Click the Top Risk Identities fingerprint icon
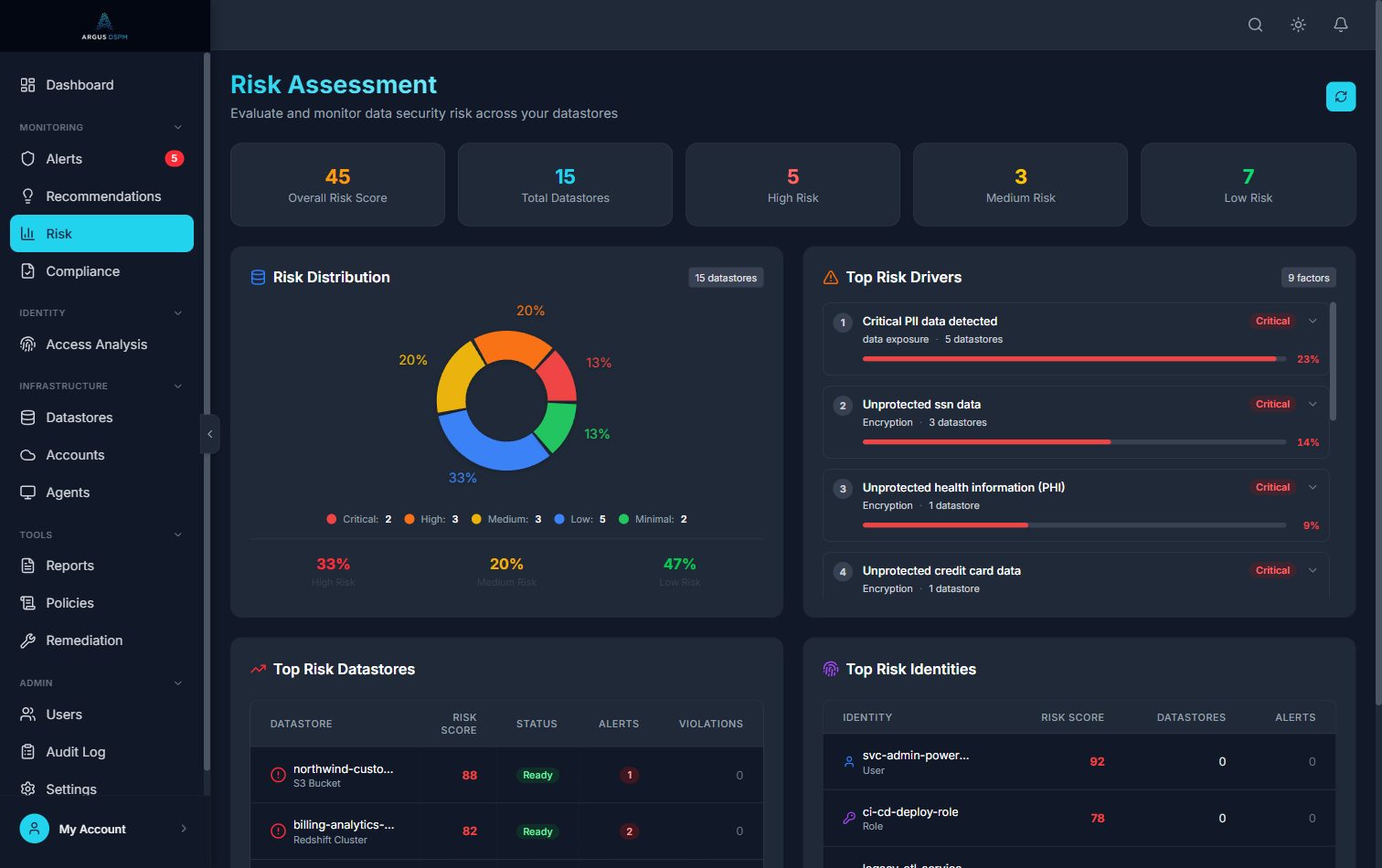The image size is (1382, 868). coord(831,669)
